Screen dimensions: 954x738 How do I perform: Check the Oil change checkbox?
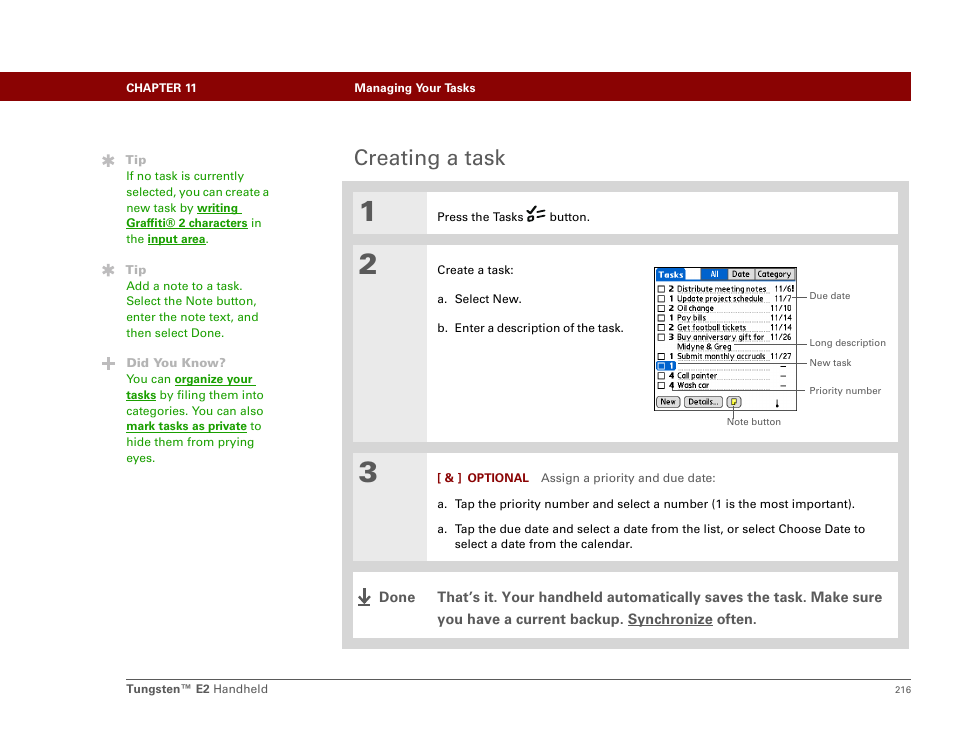pos(661,308)
